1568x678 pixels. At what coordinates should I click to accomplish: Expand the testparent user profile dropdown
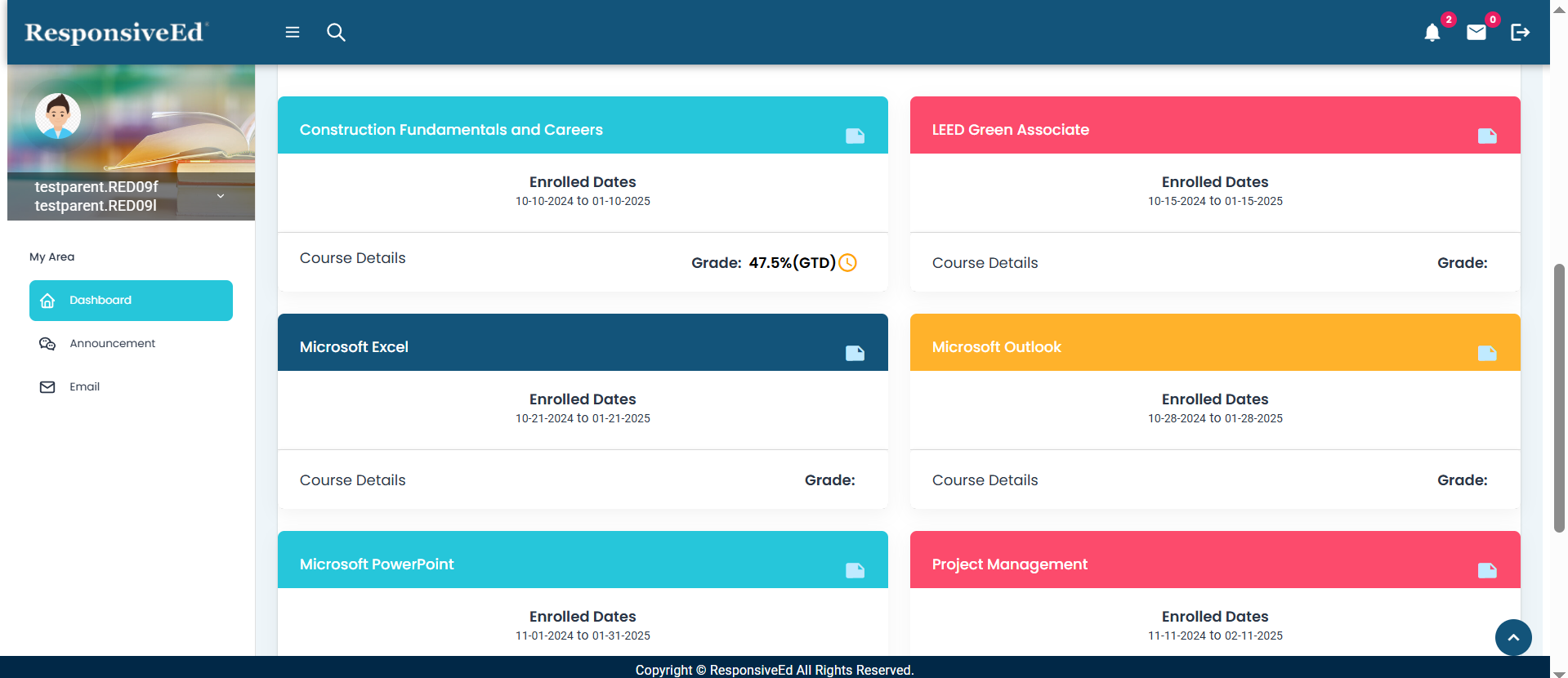pyautogui.click(x=220, y=196)
